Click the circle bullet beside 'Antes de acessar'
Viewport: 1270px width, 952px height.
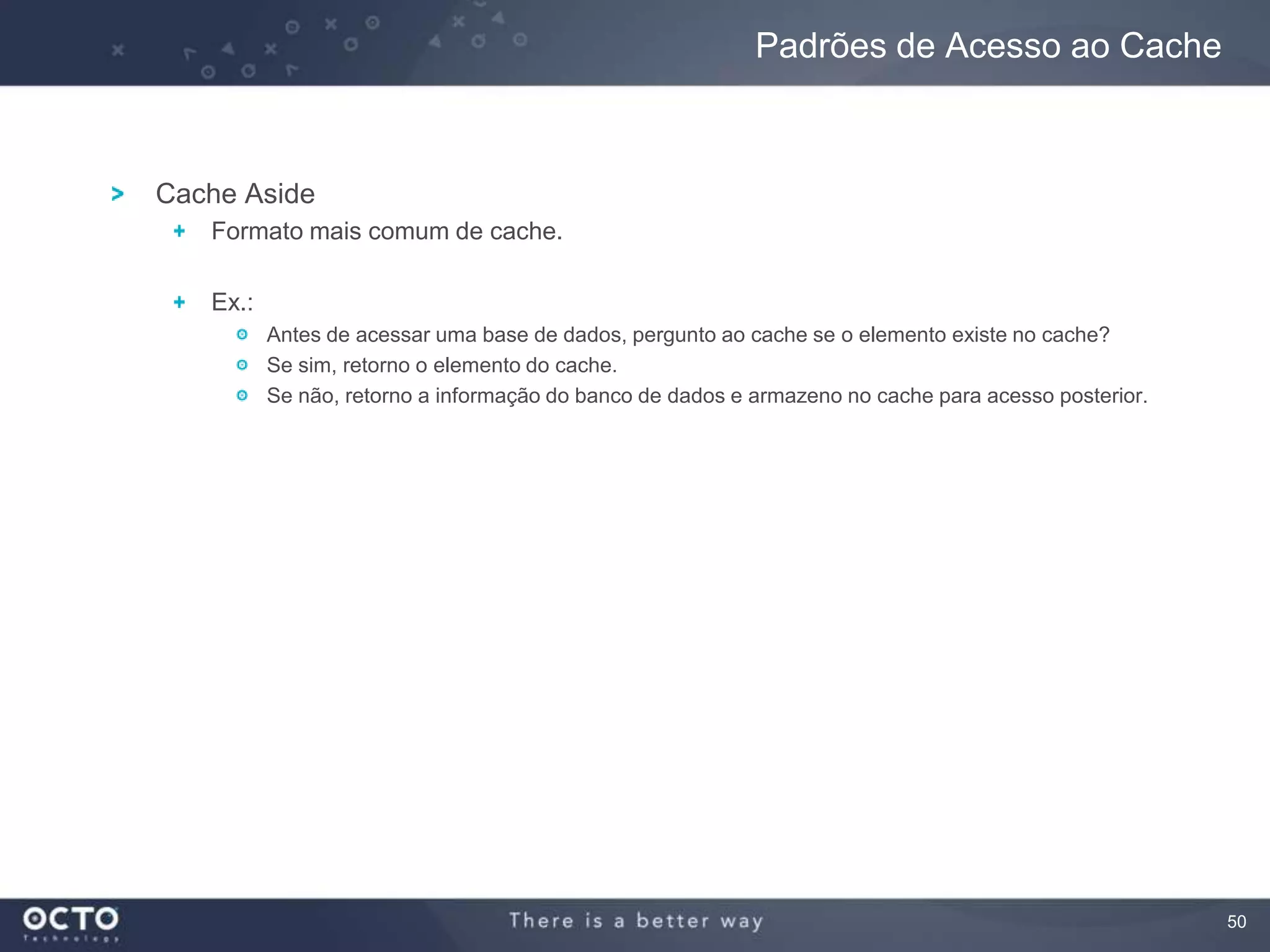242,335
